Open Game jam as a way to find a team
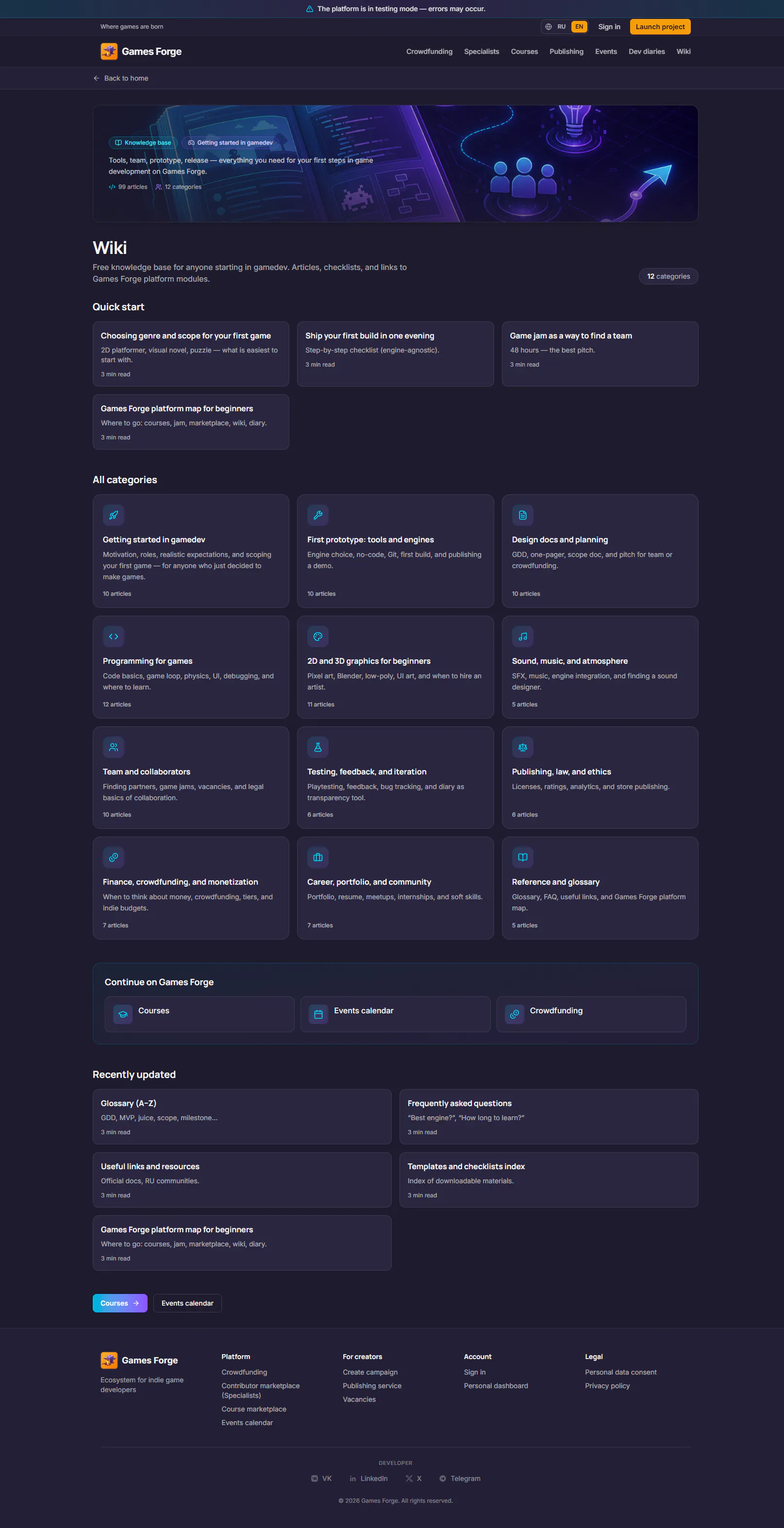 (600, 354)
